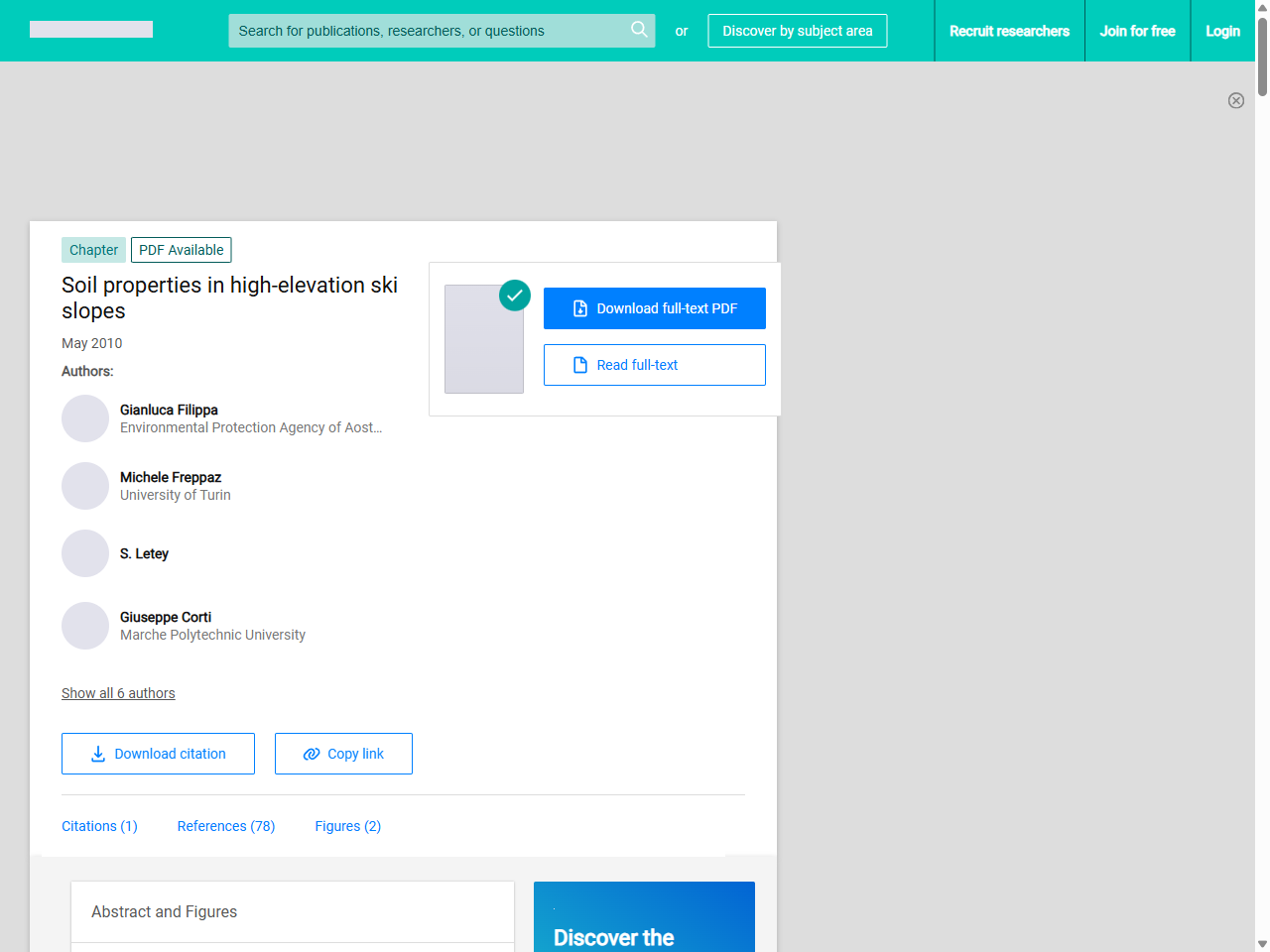The width and height of the screenshot is (1270, 952).
Task: Click Read full-text button
Action: point(655,365)
